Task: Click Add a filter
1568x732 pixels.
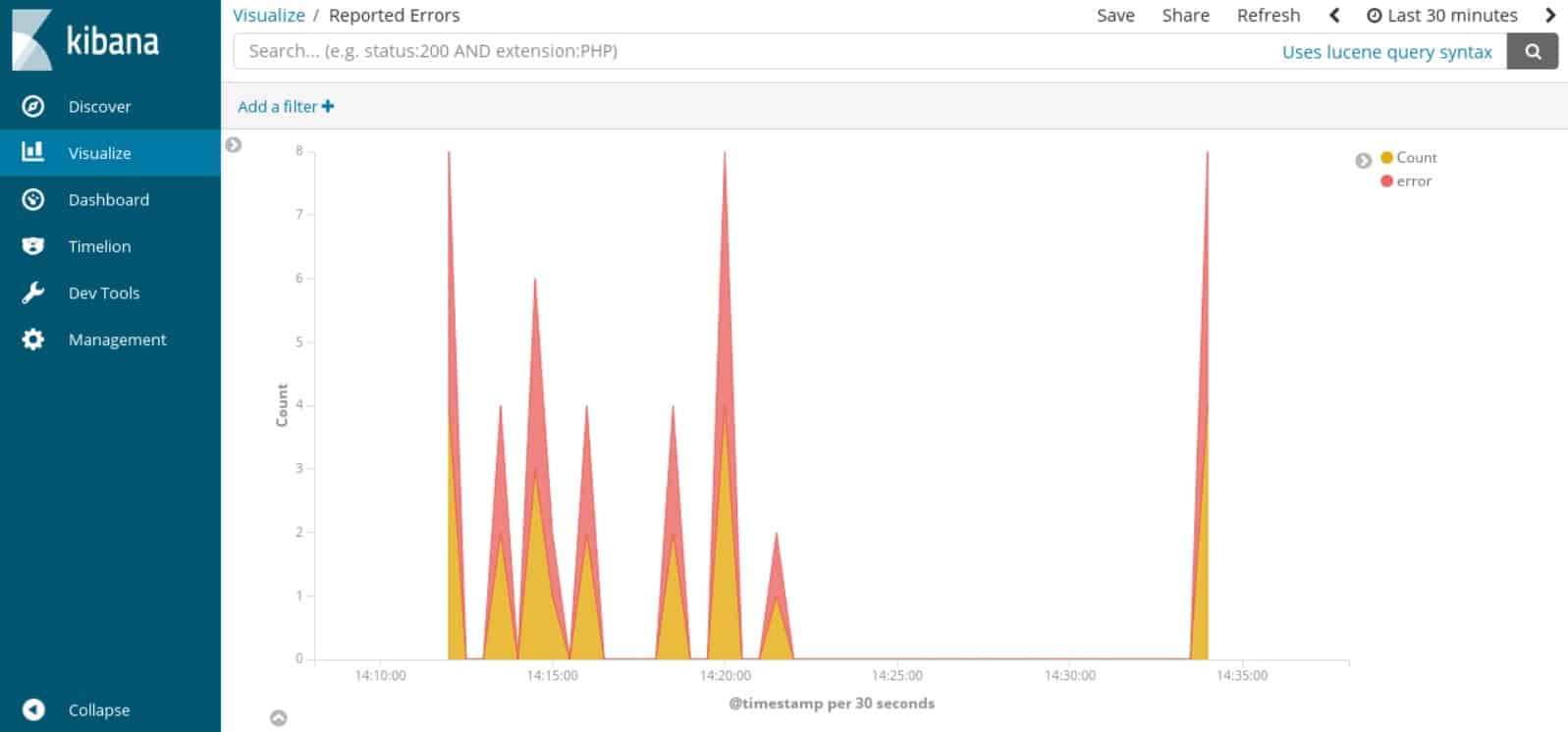Action: (286, 106)
